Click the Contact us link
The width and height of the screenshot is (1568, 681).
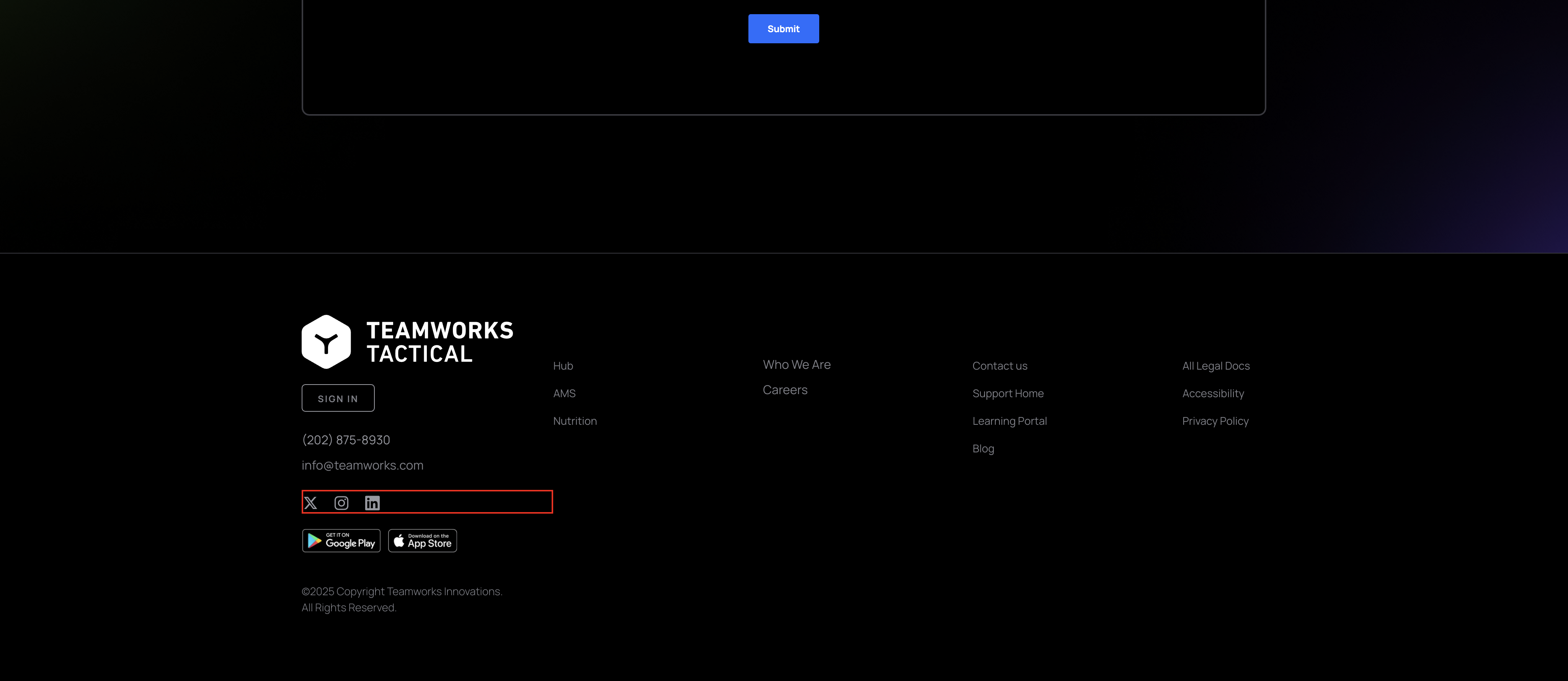pyautogui.click(x=1000, y=365)
